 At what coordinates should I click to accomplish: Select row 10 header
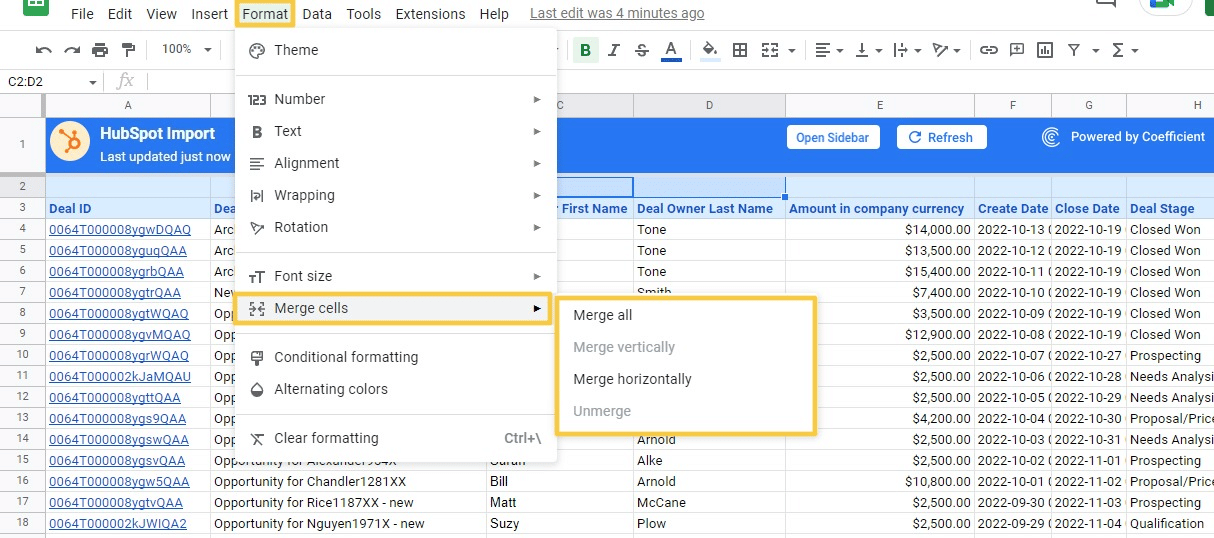[22, 355]
